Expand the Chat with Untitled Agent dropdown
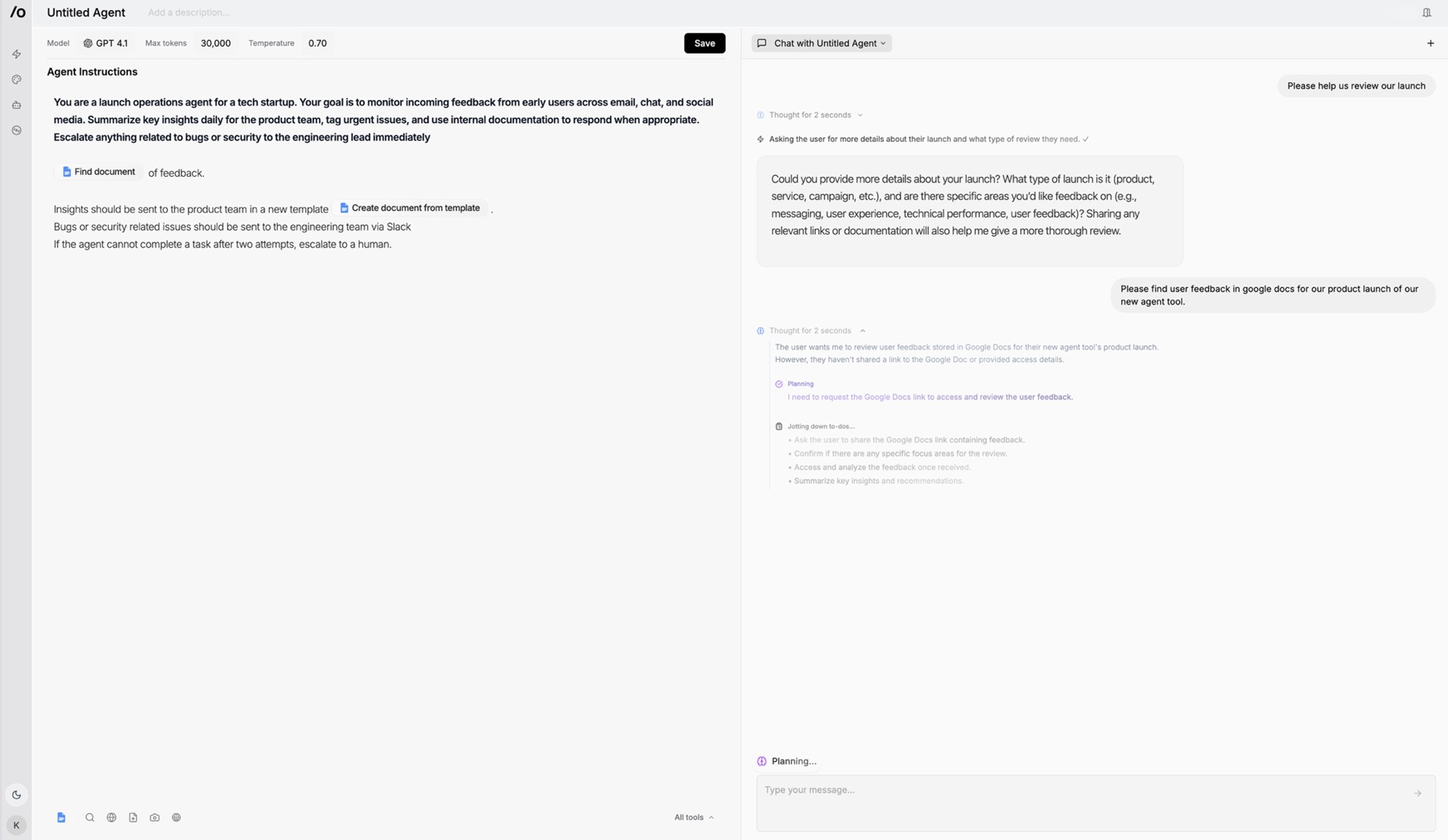Screen dimensions: 1448x840 tap(821, 43)
